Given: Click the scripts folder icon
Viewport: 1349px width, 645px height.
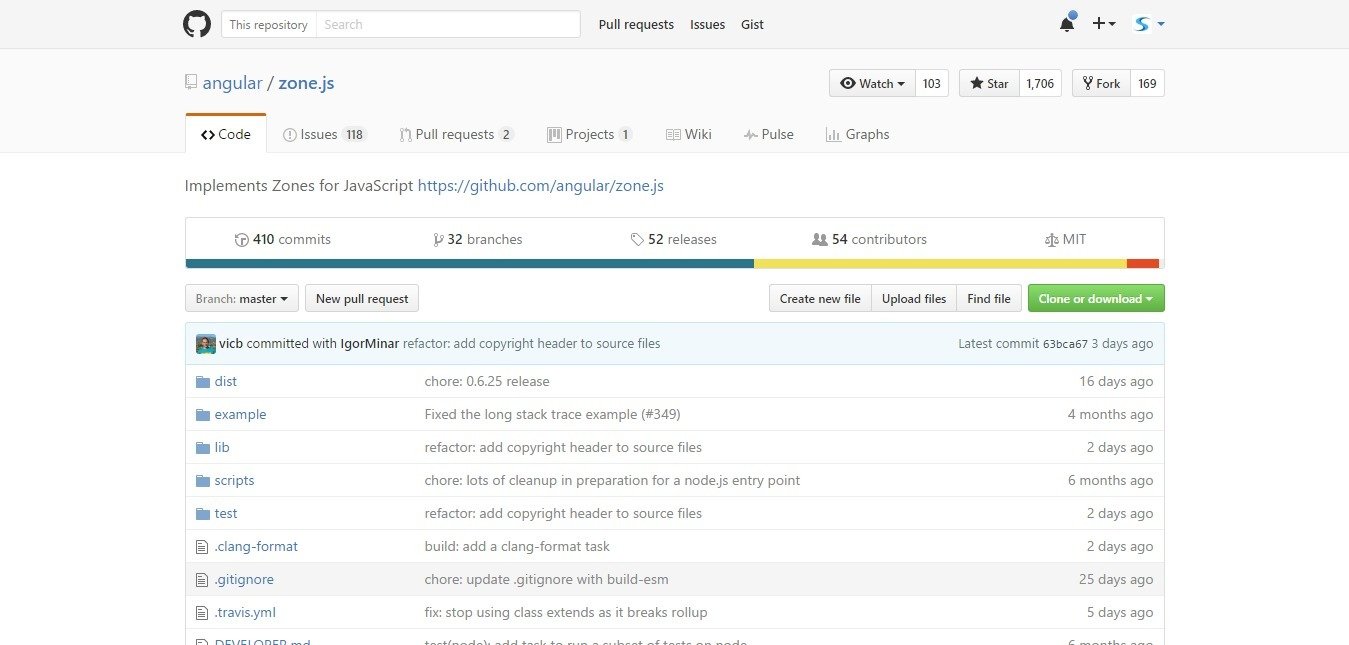Looking at the screenshot, I should 202,481.
